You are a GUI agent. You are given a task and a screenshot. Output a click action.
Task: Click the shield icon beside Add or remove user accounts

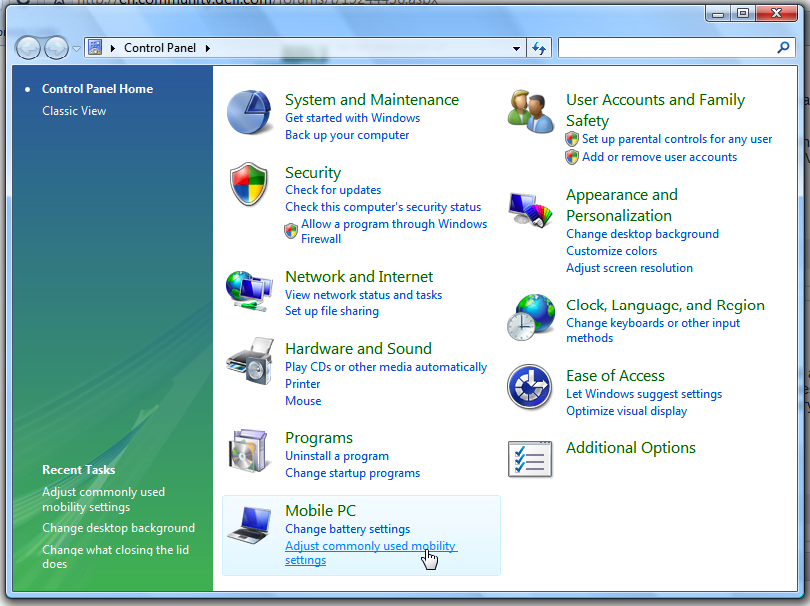572,157
